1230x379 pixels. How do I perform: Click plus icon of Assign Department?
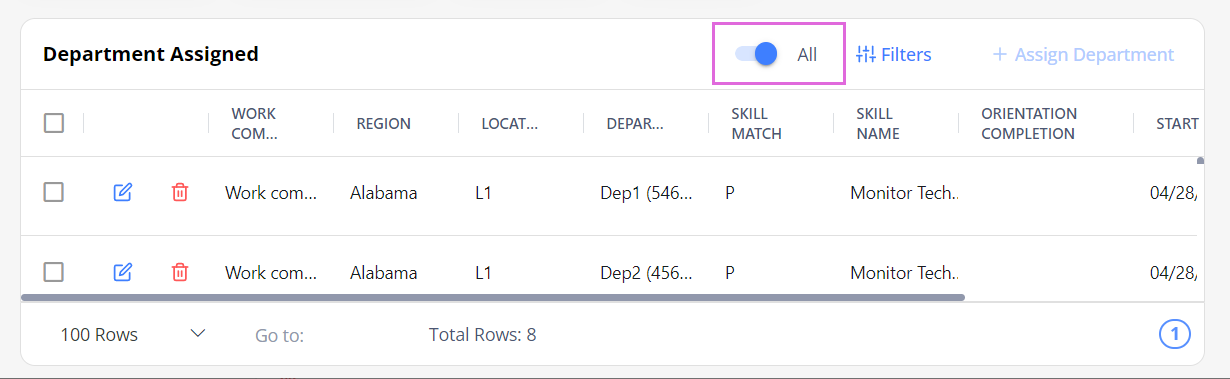tap(999, 54)
